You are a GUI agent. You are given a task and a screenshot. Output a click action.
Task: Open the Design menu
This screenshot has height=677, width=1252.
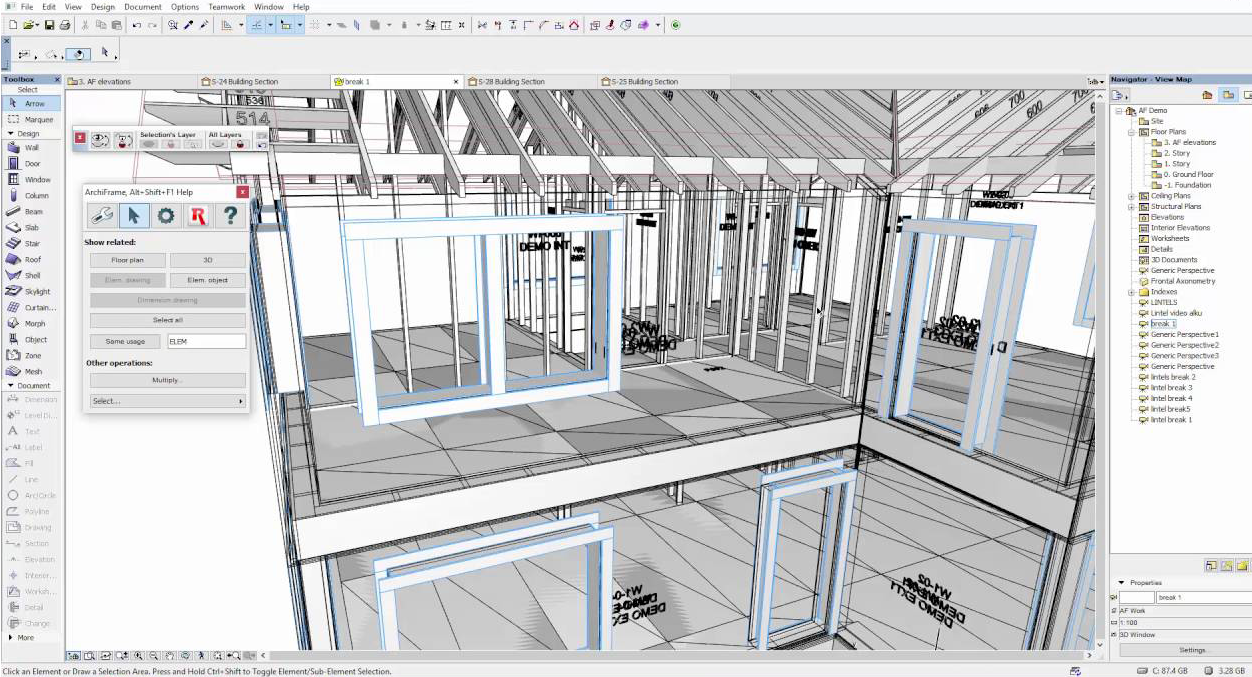pos(103,7)
